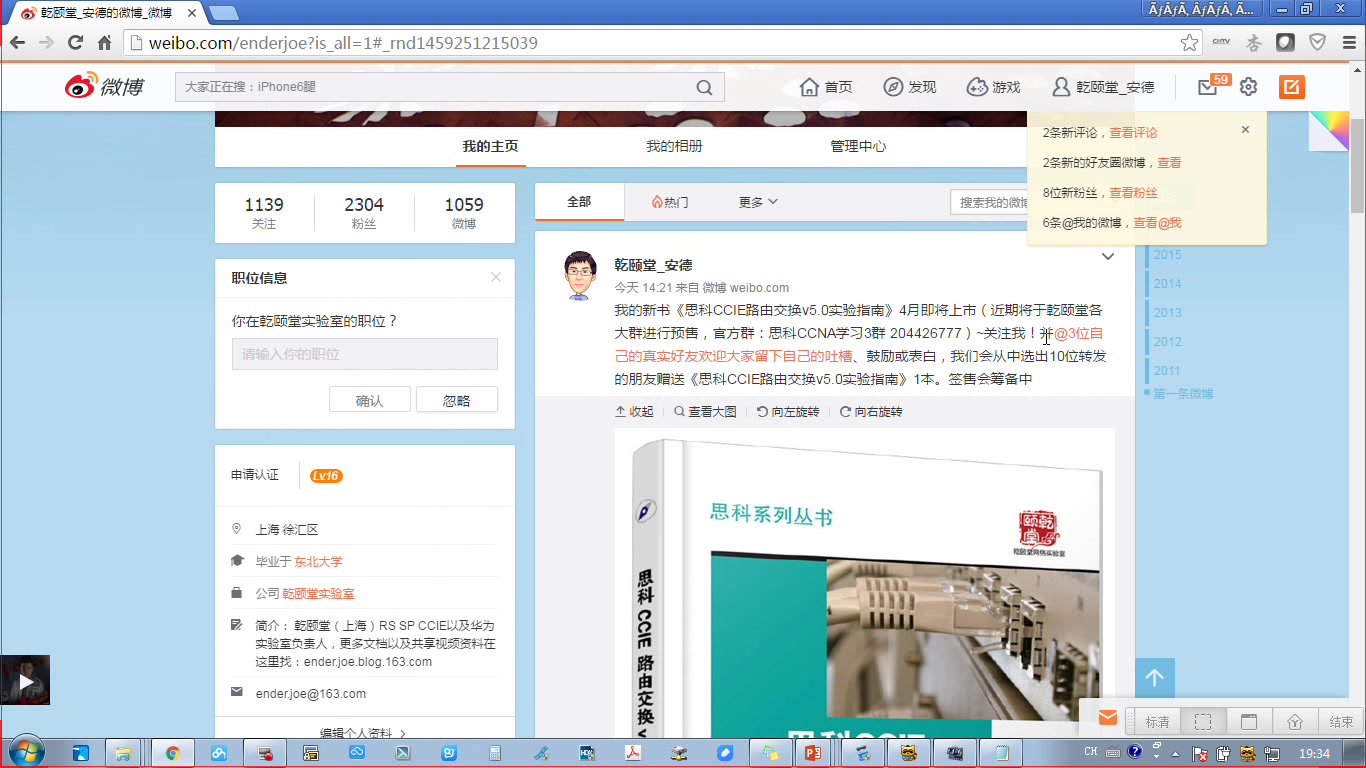Screen dimensions: 1366x768
Task: Open 查看 link for new friend-circle posts
Action: [x=1169, y=162]
